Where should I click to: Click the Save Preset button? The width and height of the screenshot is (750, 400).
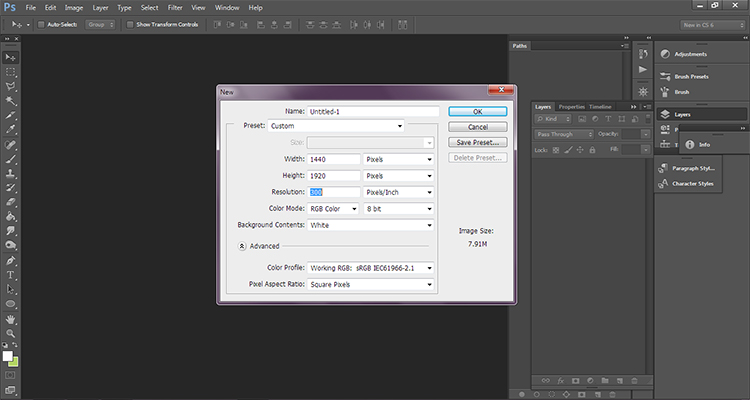tap(477, 142)
